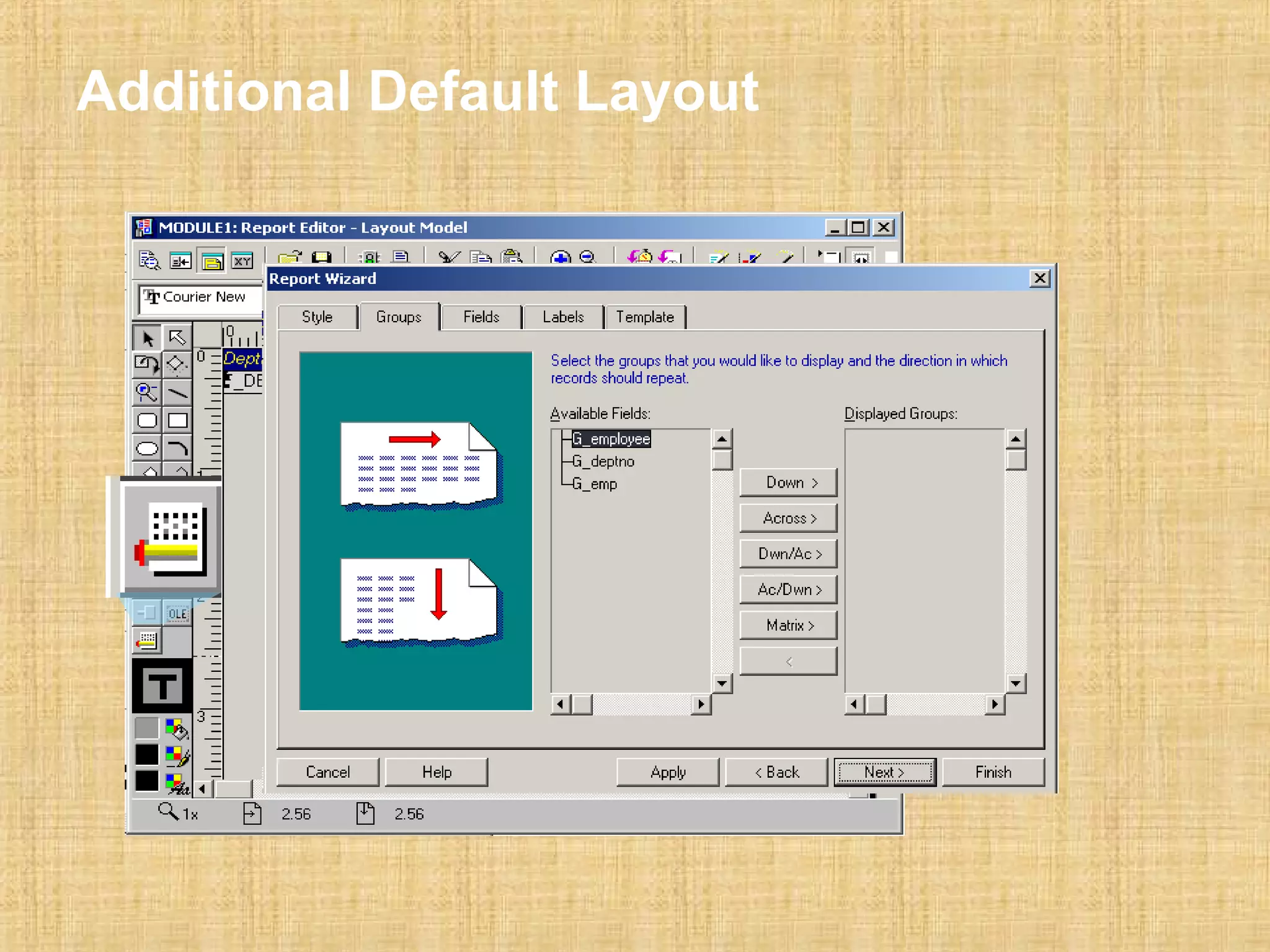This screenshot has width=1270, height=952.
Task: Click the Zoom Out minus icon
Action: coord(588,257)
